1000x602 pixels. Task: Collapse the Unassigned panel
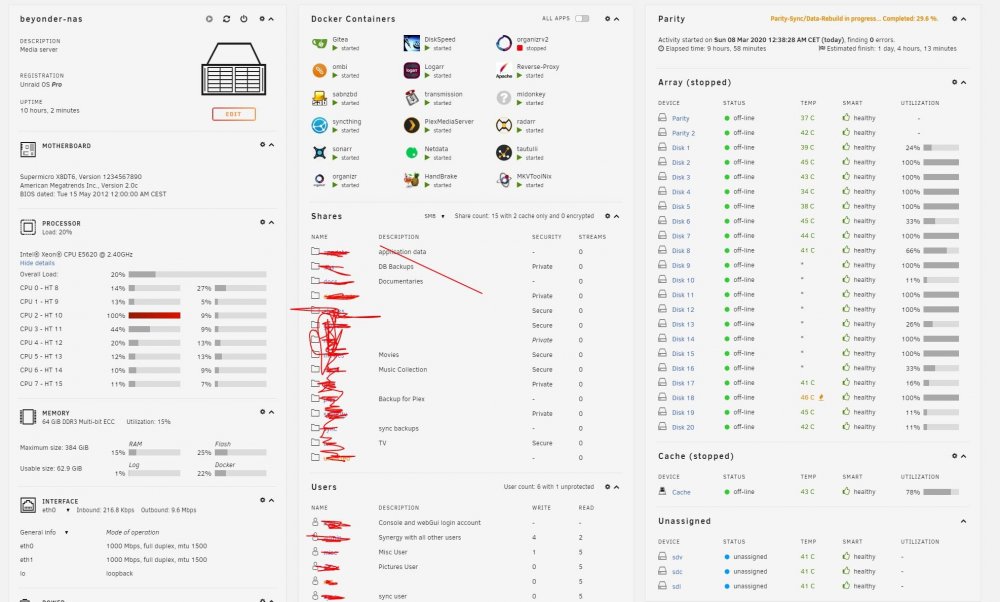pos(964,521)
